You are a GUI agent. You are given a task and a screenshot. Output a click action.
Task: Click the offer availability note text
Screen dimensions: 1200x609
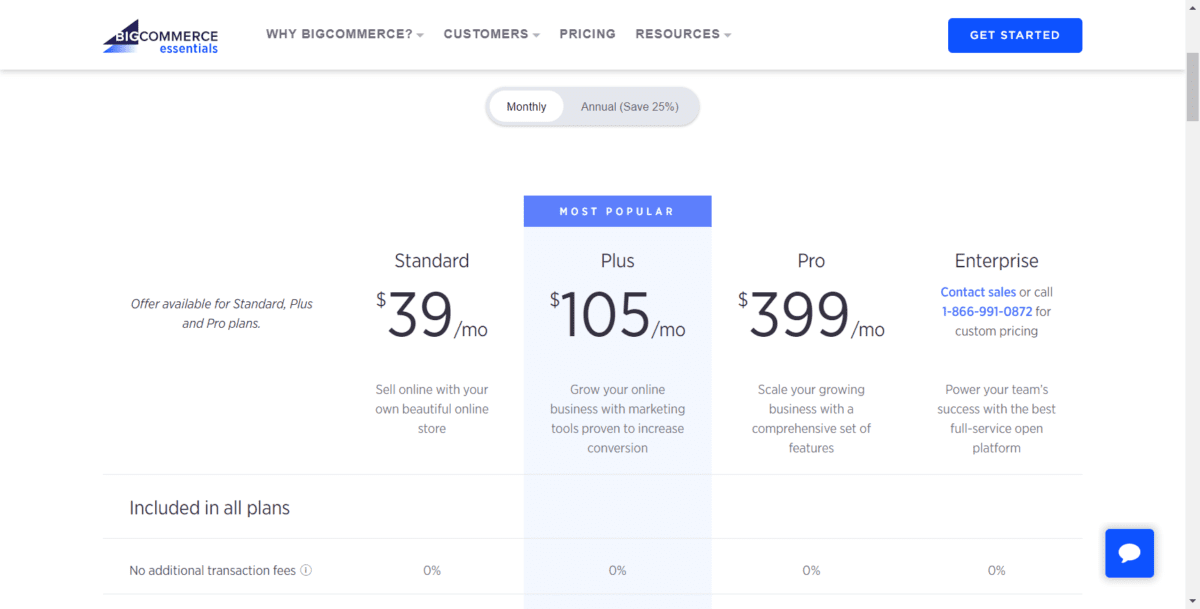click(x=221, y=313)
